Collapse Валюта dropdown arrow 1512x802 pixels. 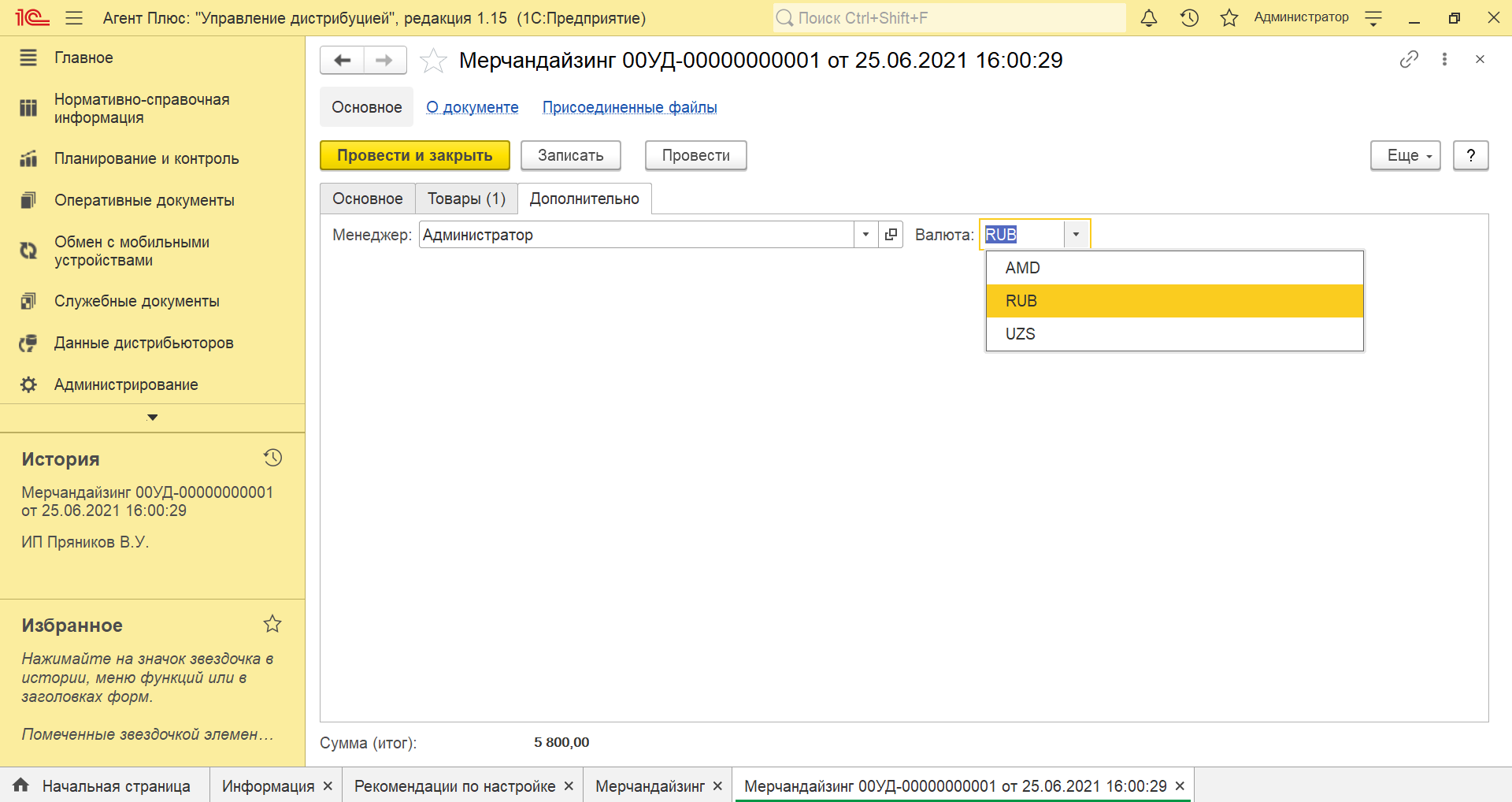[x=1076, y=235]
